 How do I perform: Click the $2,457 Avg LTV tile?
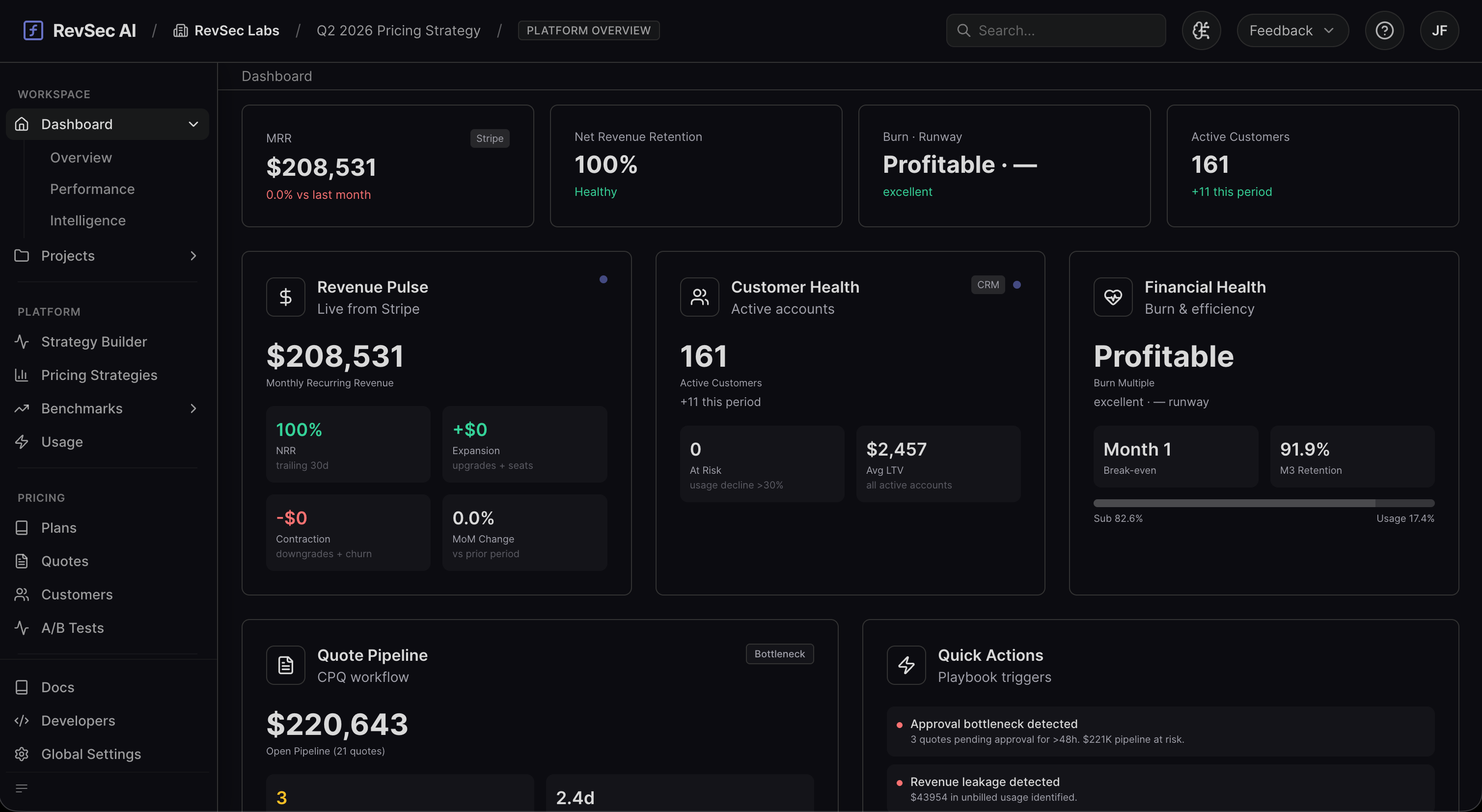click(938, 463)
